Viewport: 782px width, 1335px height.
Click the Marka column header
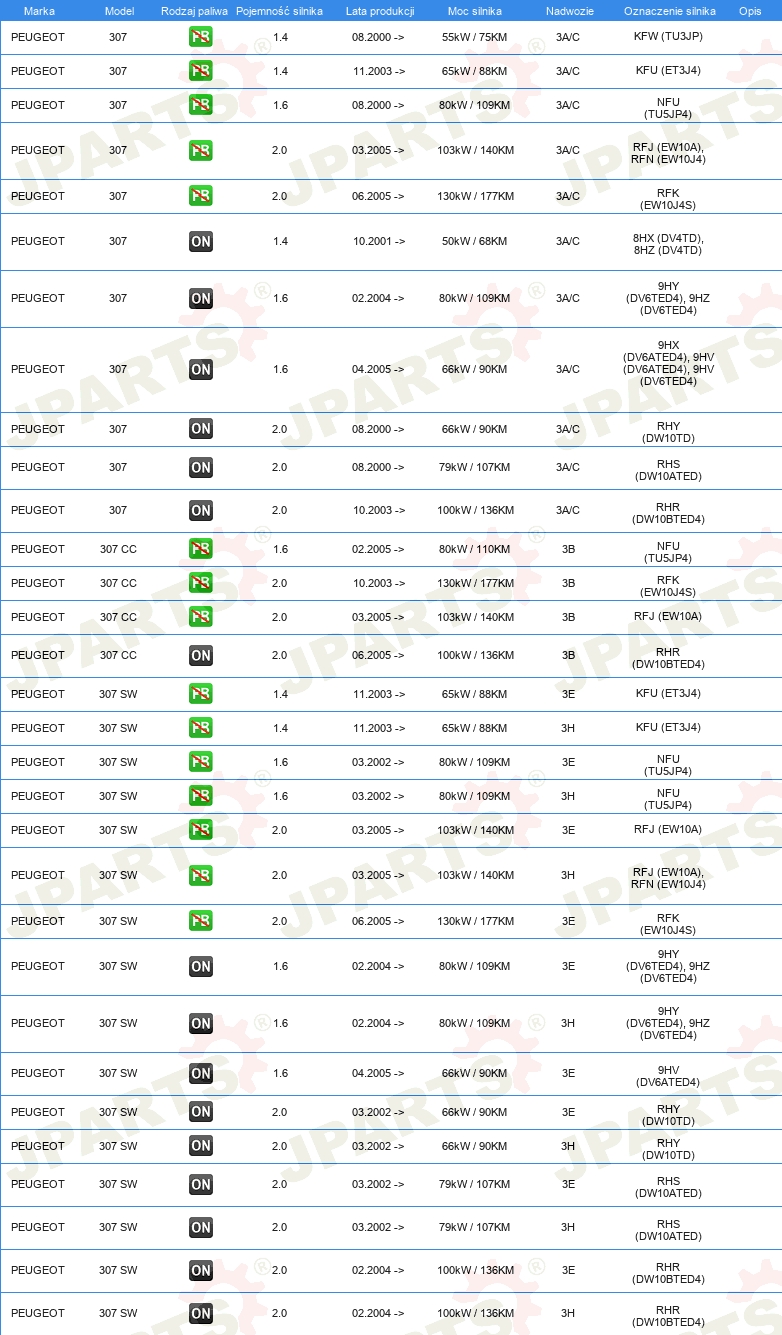pos(39,10)
